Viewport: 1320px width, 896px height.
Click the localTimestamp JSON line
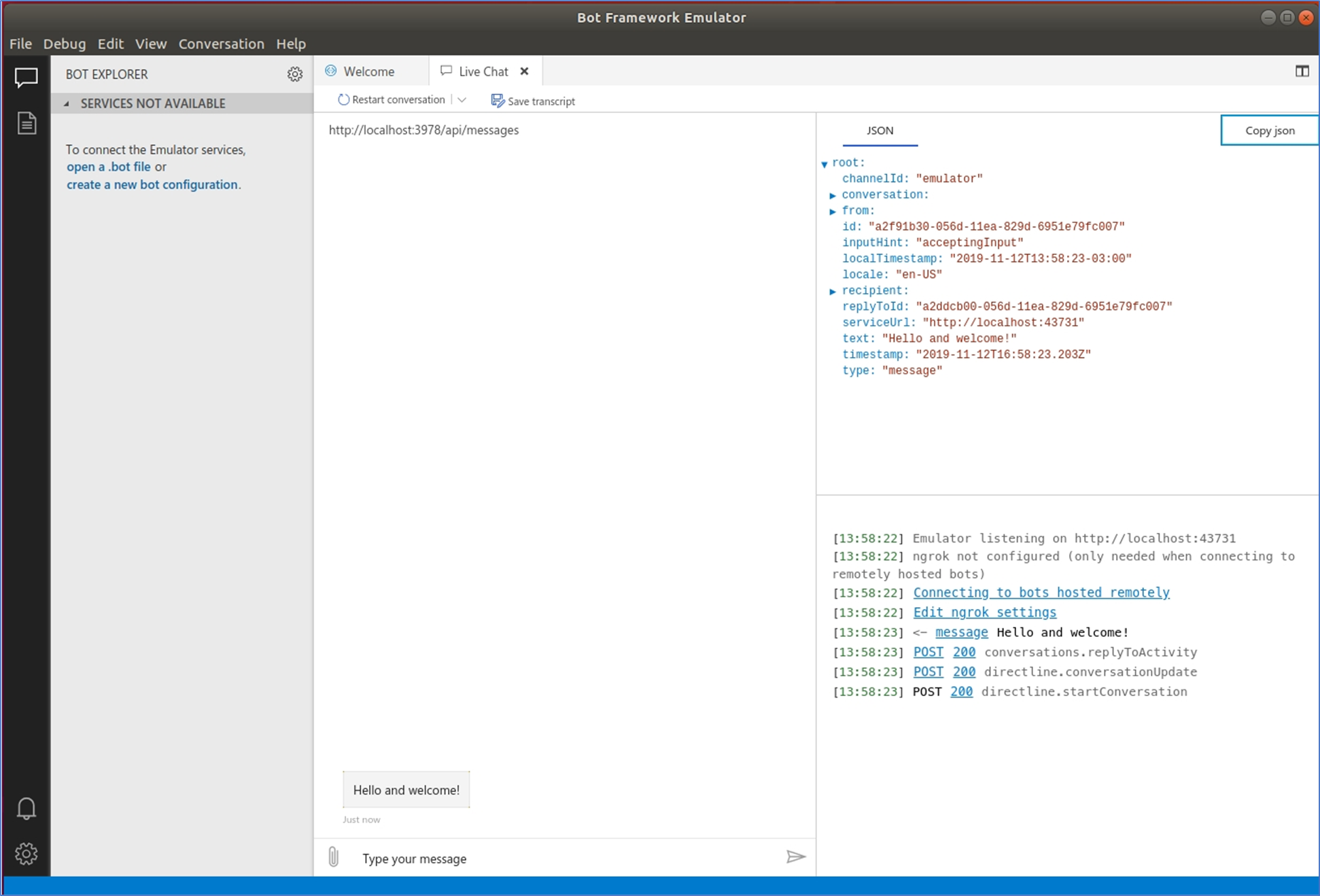pyautogui.click(x=987, y=258)
